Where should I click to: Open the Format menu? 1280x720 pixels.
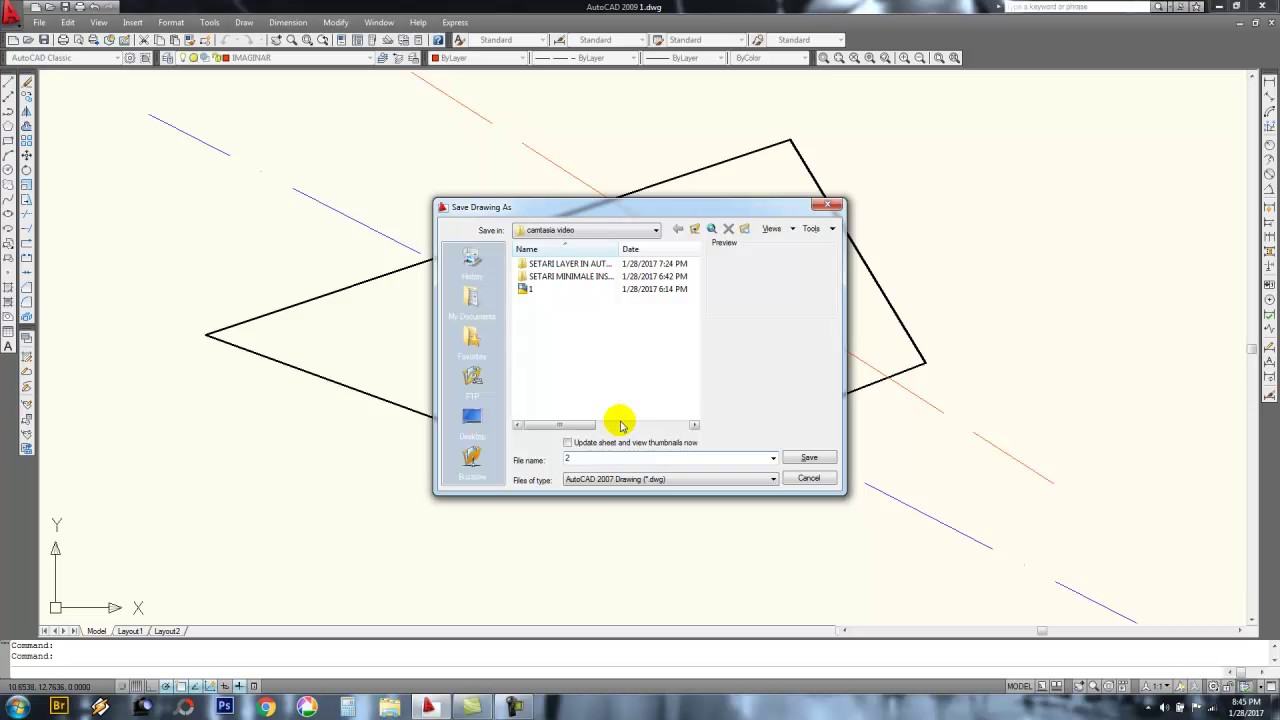click(x=171, y=22)
